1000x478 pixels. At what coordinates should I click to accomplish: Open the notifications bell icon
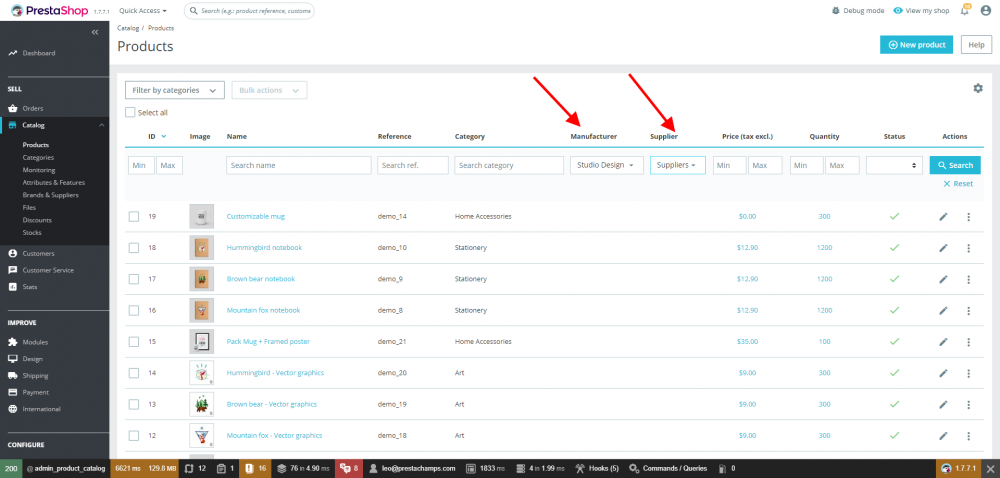(965, 11)
